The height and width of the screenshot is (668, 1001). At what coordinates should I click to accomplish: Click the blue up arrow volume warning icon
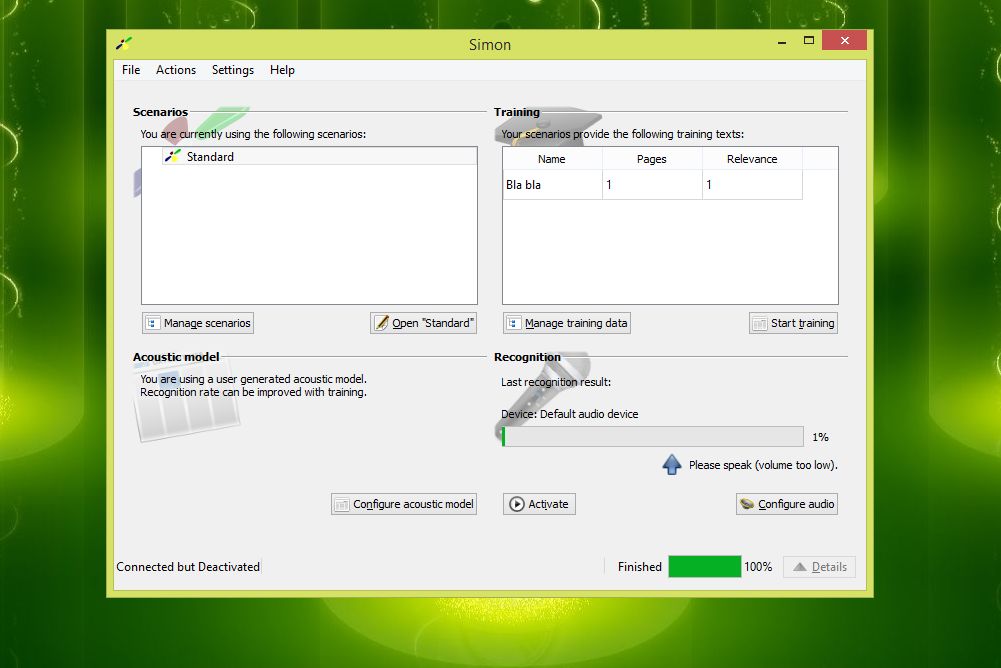click(672, 464)
